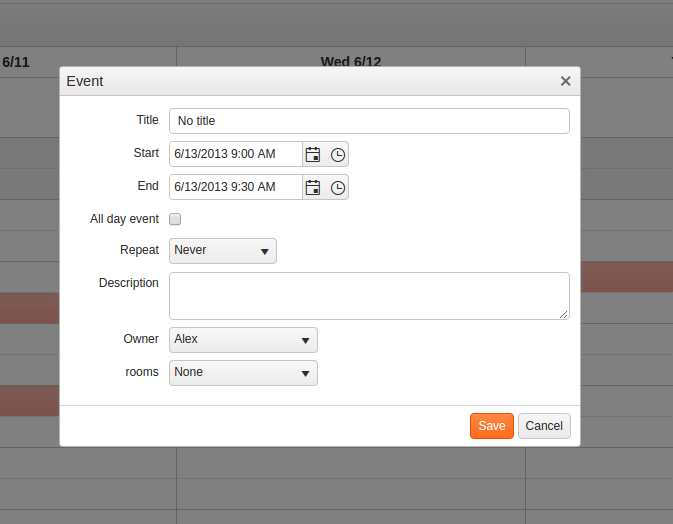This screenshot has height=524, width=673.
Task: Close the Event dialog with the X
Action: click(x=565, y=81)
